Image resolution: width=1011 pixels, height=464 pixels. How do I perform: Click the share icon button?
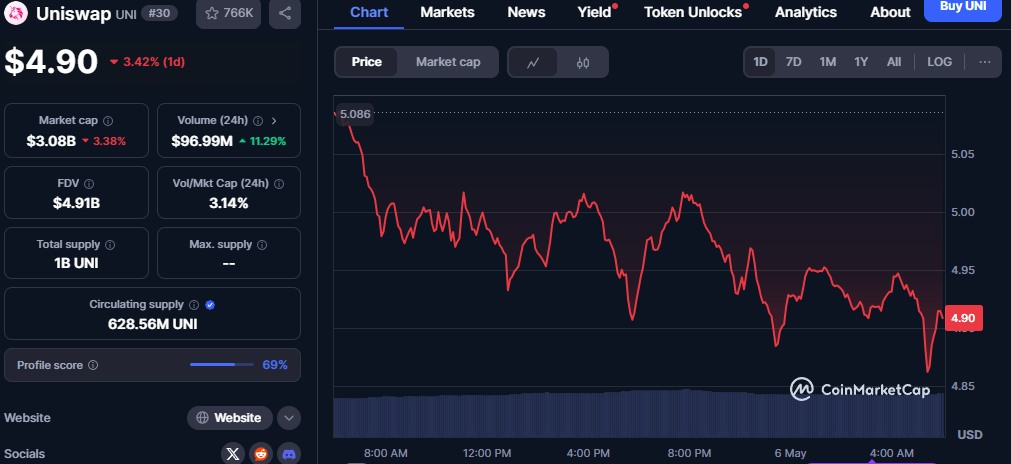(x=285, y=13)
